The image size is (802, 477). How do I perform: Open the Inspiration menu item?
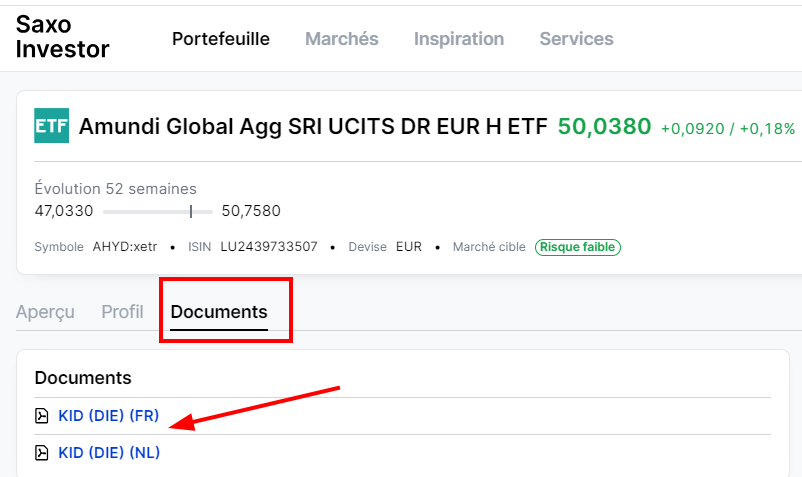point(459,39)
